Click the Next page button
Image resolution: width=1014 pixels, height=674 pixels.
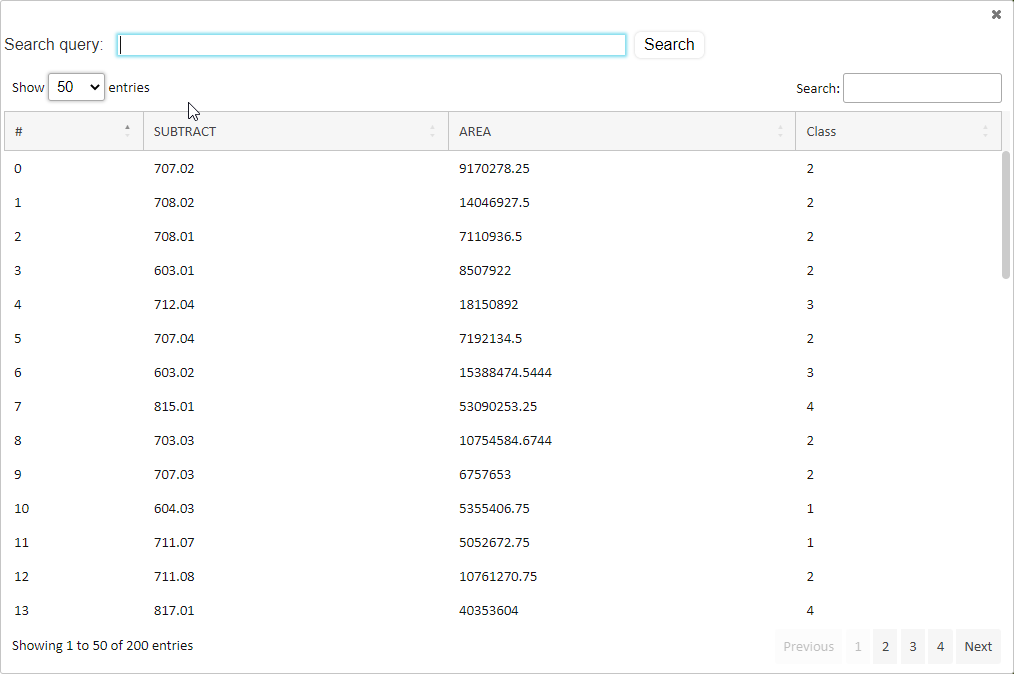pos(978,646)
